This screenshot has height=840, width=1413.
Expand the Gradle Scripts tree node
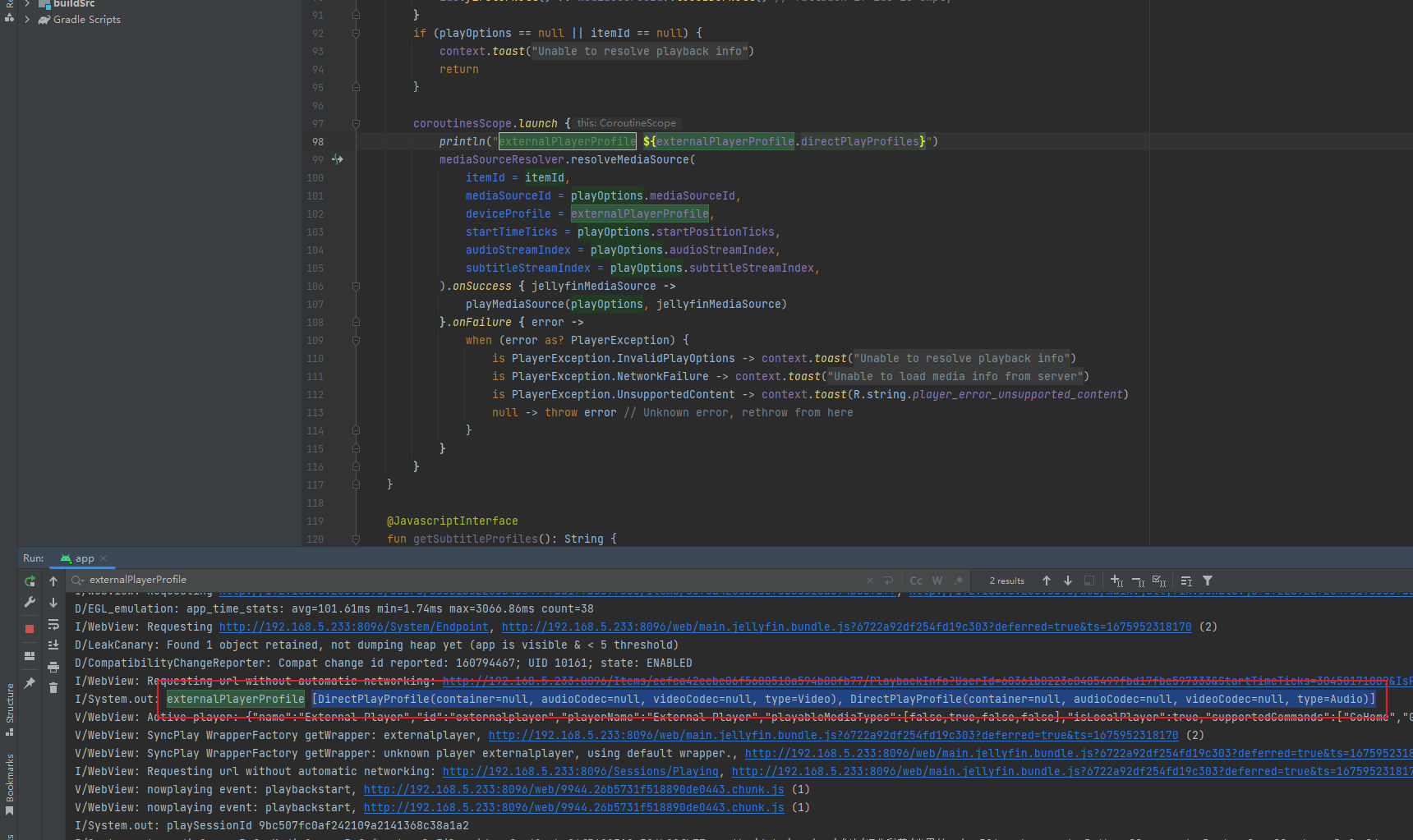point(27,20)
